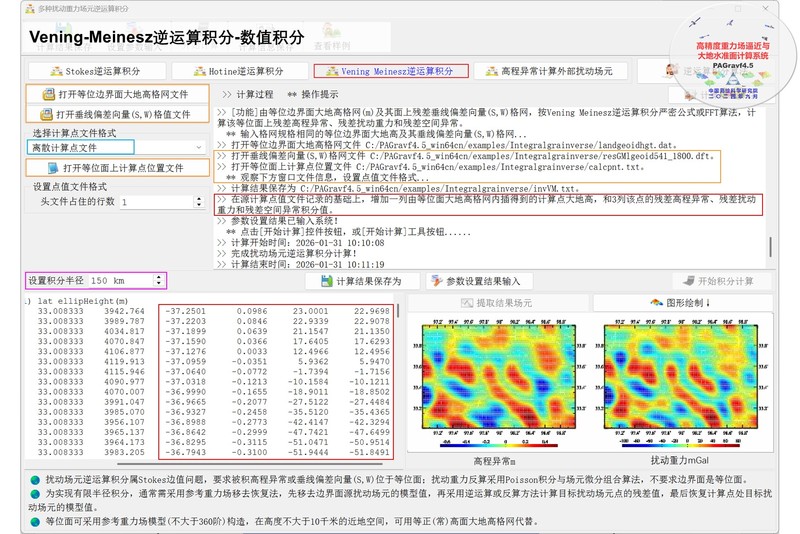800x534 pixels.
Task: Click the application icon in the title bar
Action: tap(30, 9)
